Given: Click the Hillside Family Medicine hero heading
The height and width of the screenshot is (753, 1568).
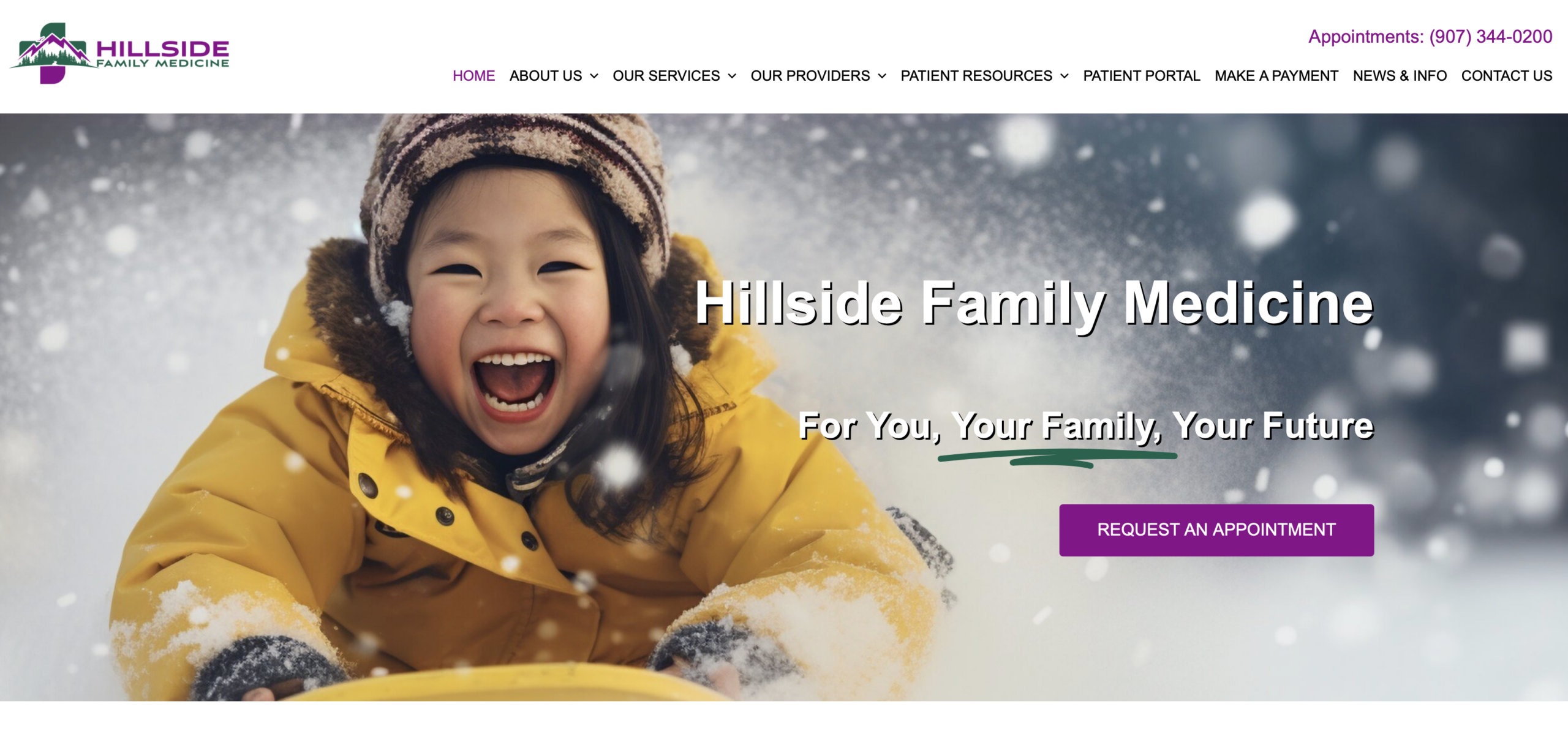Looking at the screenshot, I should (1035, 304).
